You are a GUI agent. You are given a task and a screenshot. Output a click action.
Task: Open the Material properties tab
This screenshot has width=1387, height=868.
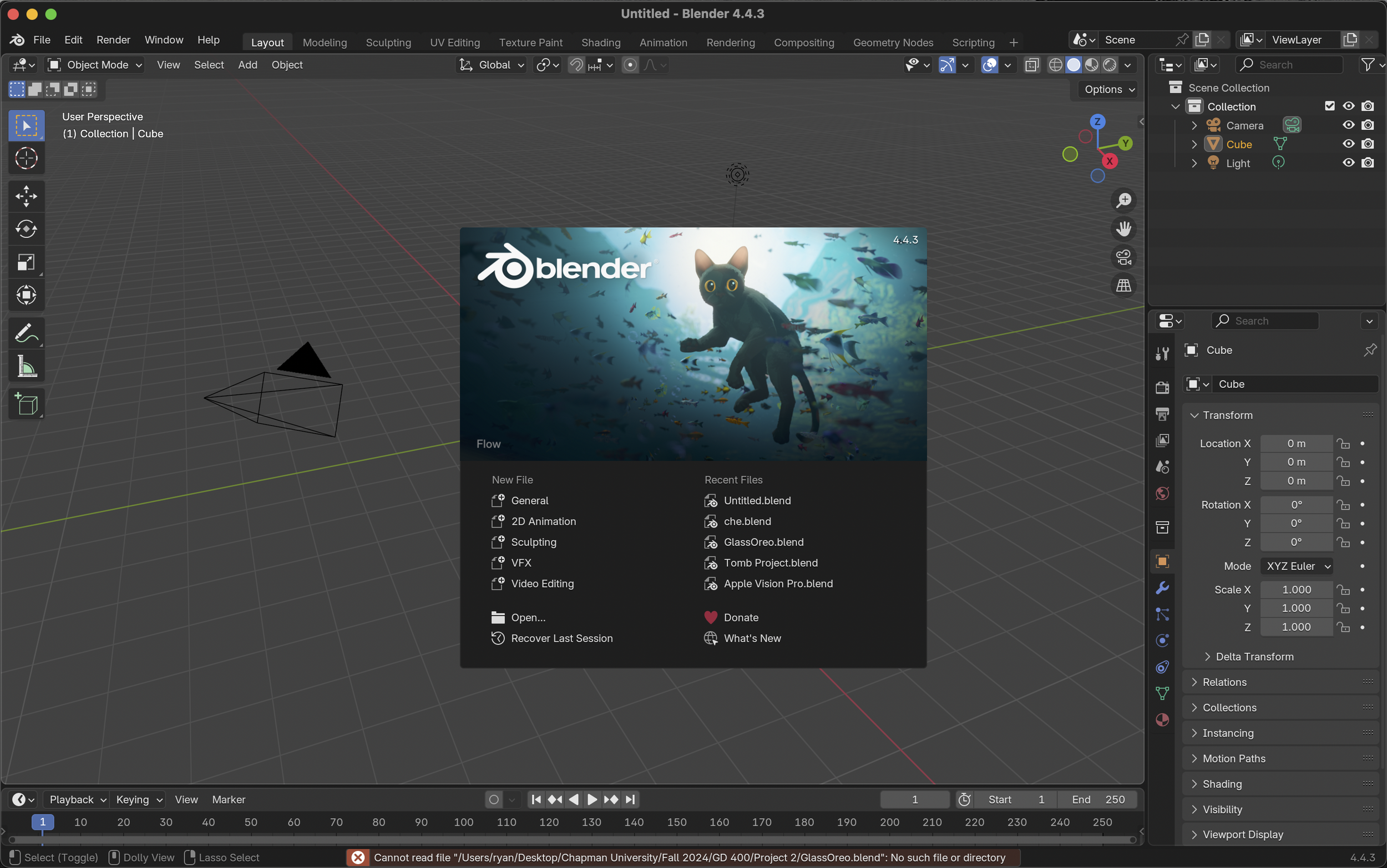point(1162,720)
